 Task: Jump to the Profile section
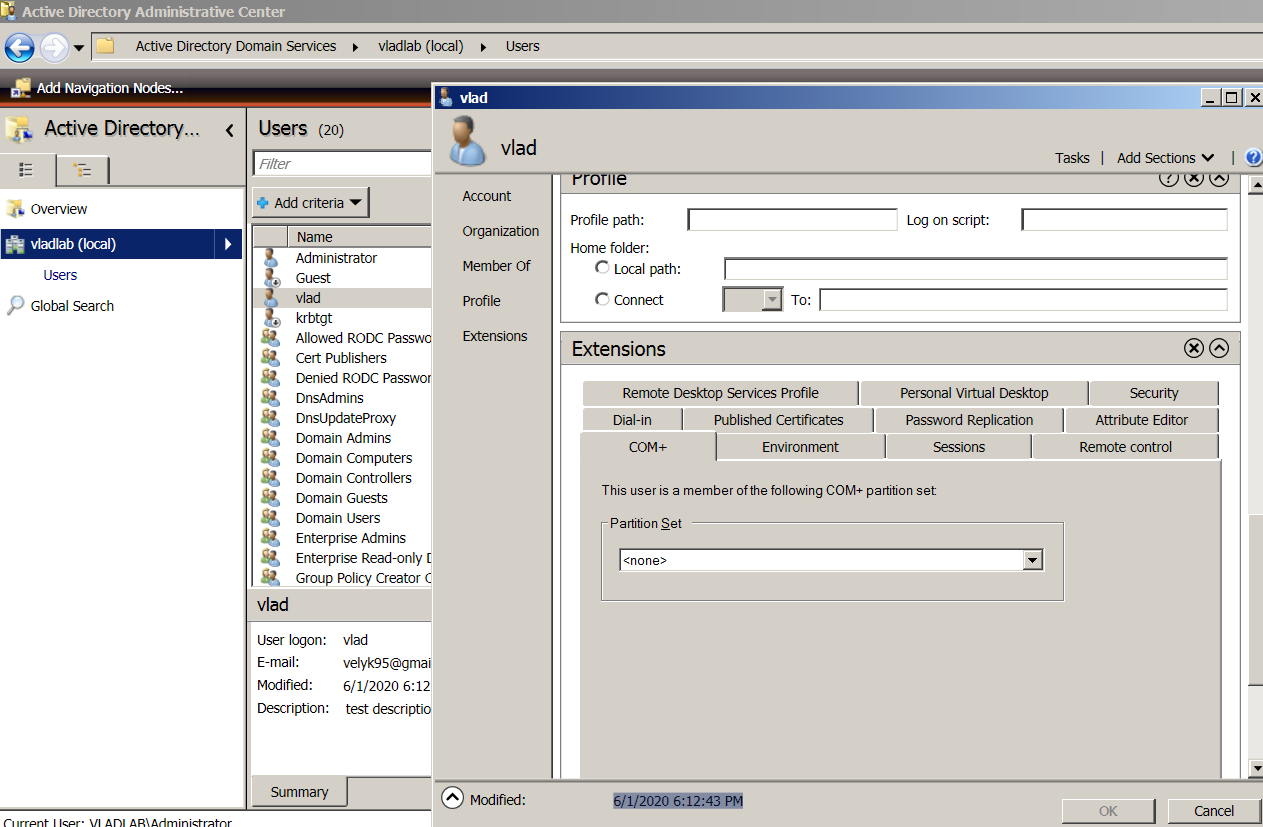481,301
